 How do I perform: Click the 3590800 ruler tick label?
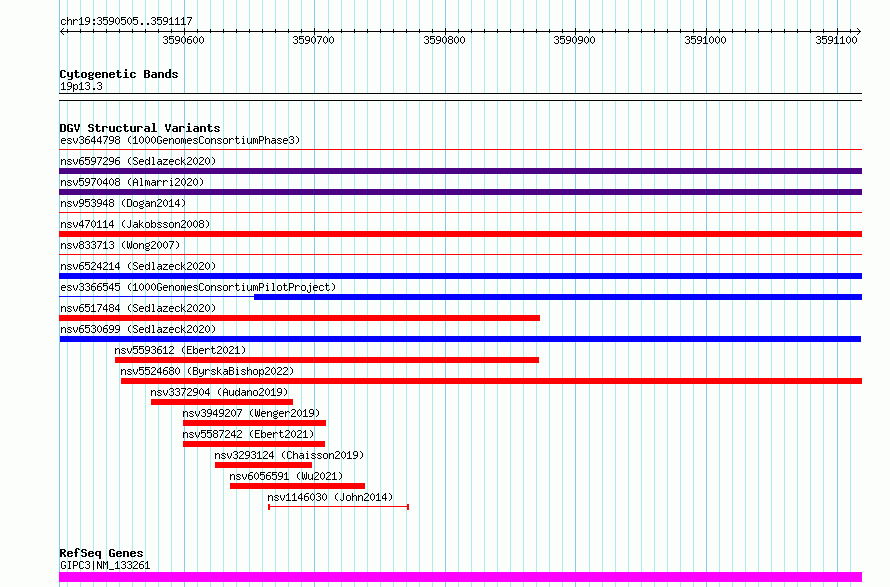coord(444,40)
